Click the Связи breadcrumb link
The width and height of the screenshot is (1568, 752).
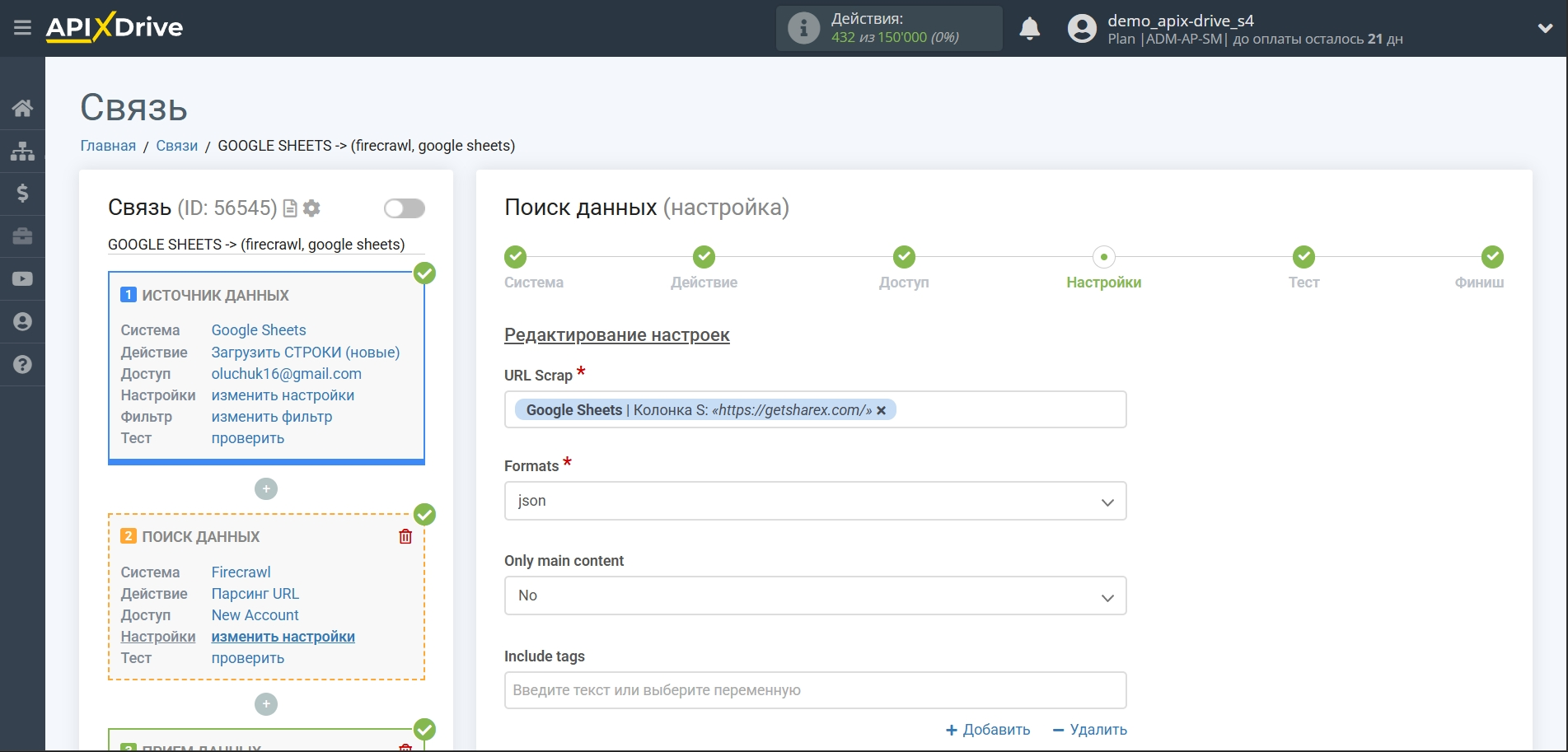coord(176,146)
